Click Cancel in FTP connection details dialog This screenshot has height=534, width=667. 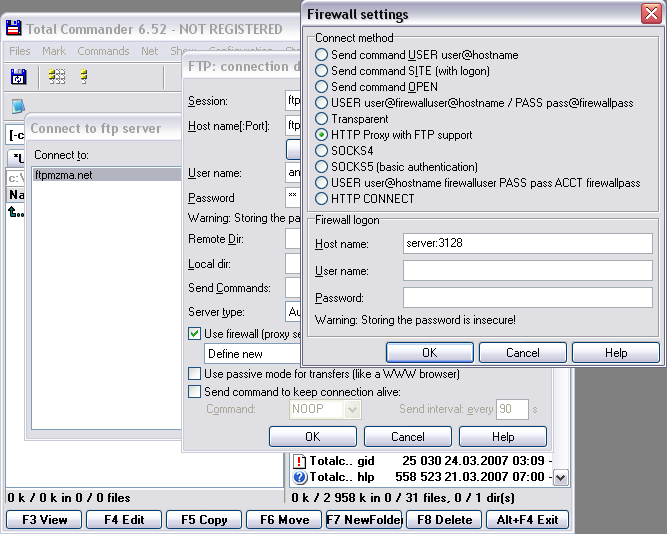pyautogui.click(x=408, y=437)
